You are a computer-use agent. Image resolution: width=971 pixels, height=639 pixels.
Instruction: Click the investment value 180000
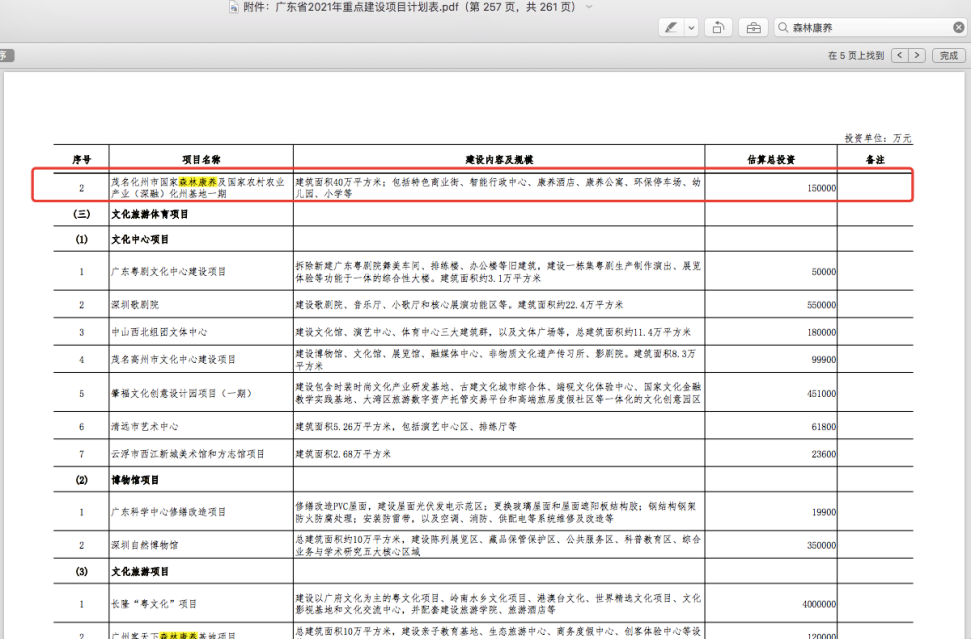[821, 333]
